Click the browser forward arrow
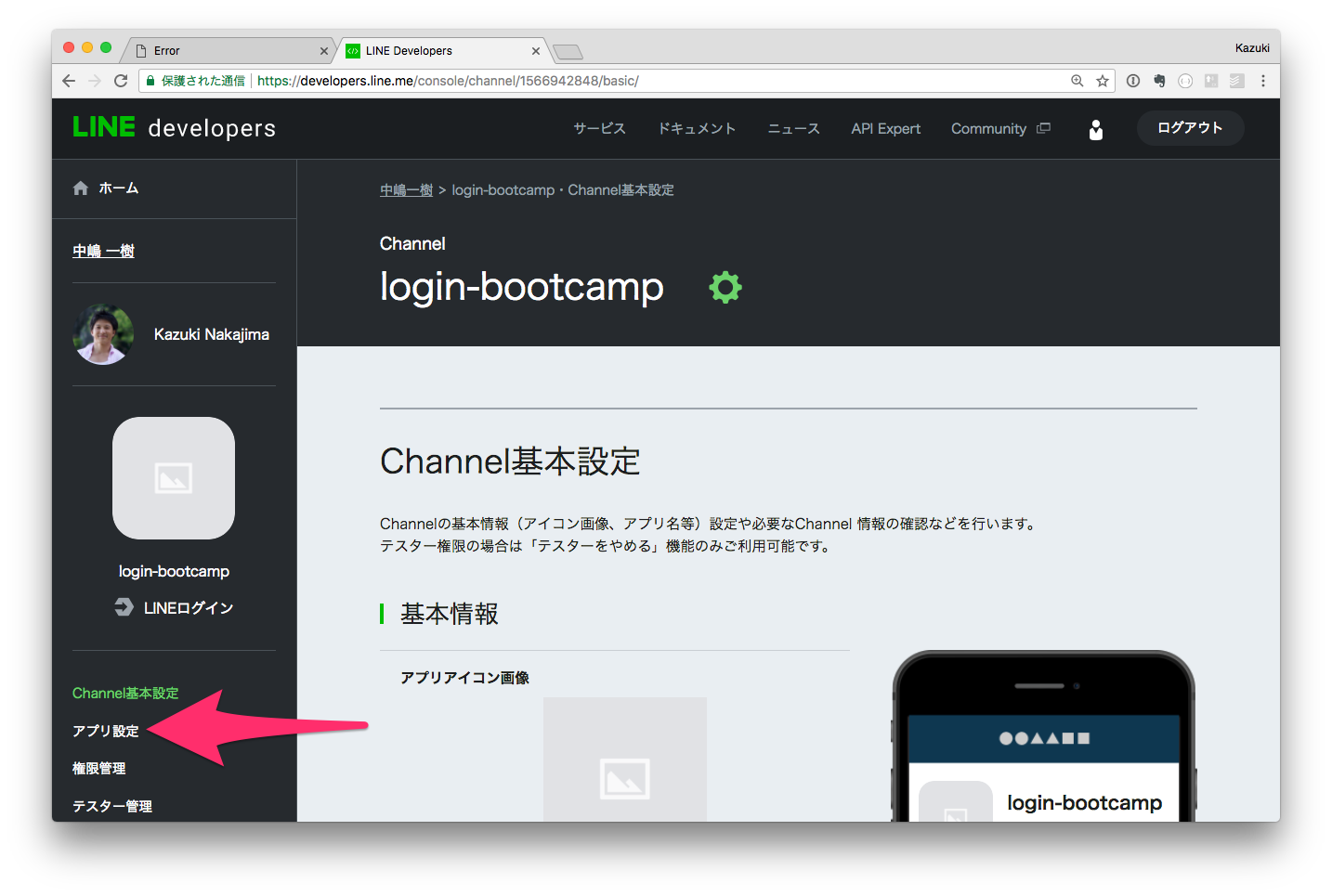1332x896 pixels. click(95, 81)
